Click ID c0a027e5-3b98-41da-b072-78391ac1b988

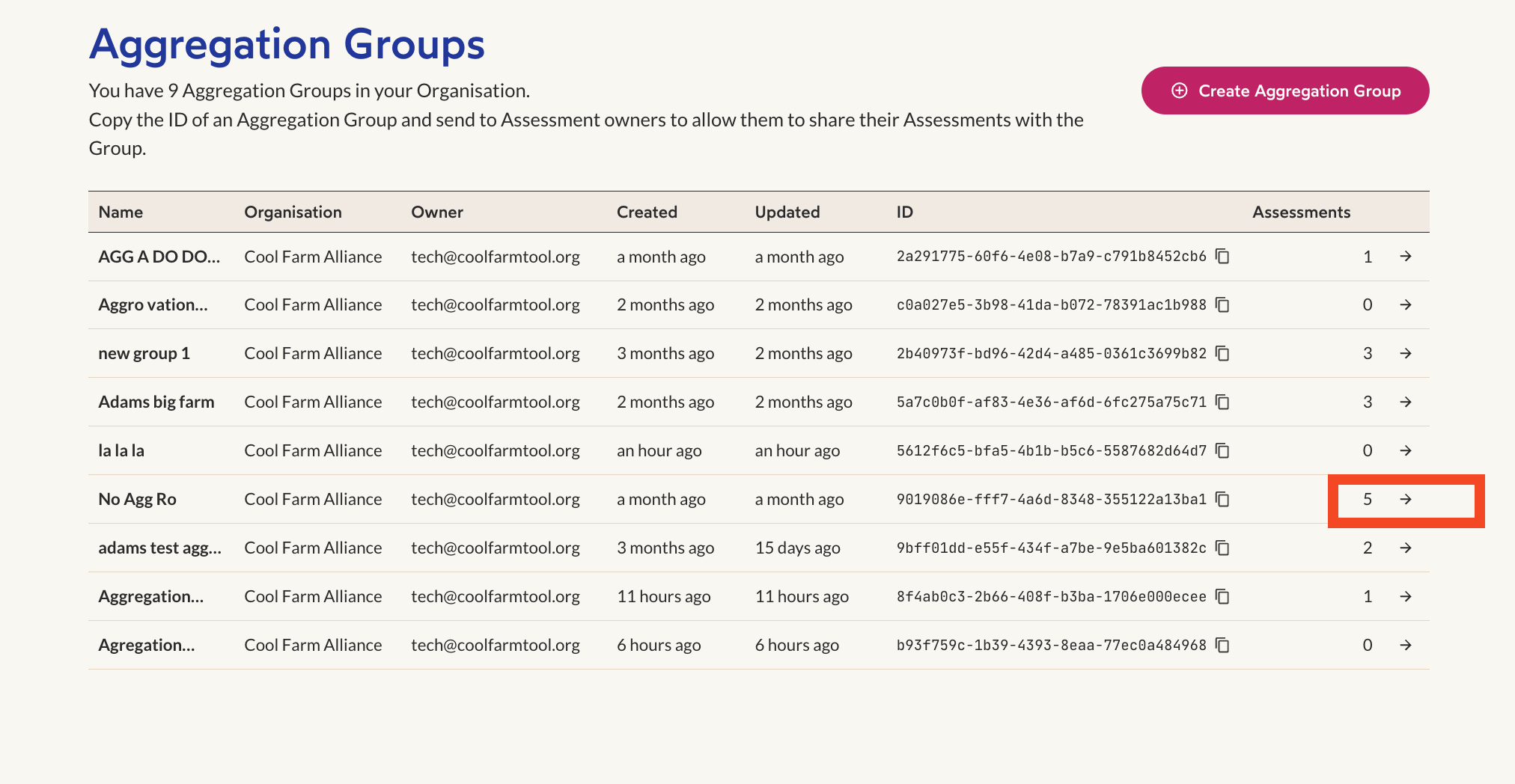[1052, 305]
